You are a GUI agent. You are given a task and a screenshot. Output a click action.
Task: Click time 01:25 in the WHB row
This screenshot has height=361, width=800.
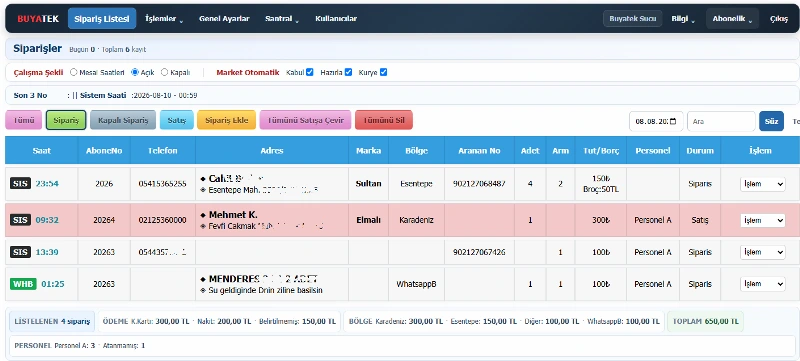tap(53, 283)
